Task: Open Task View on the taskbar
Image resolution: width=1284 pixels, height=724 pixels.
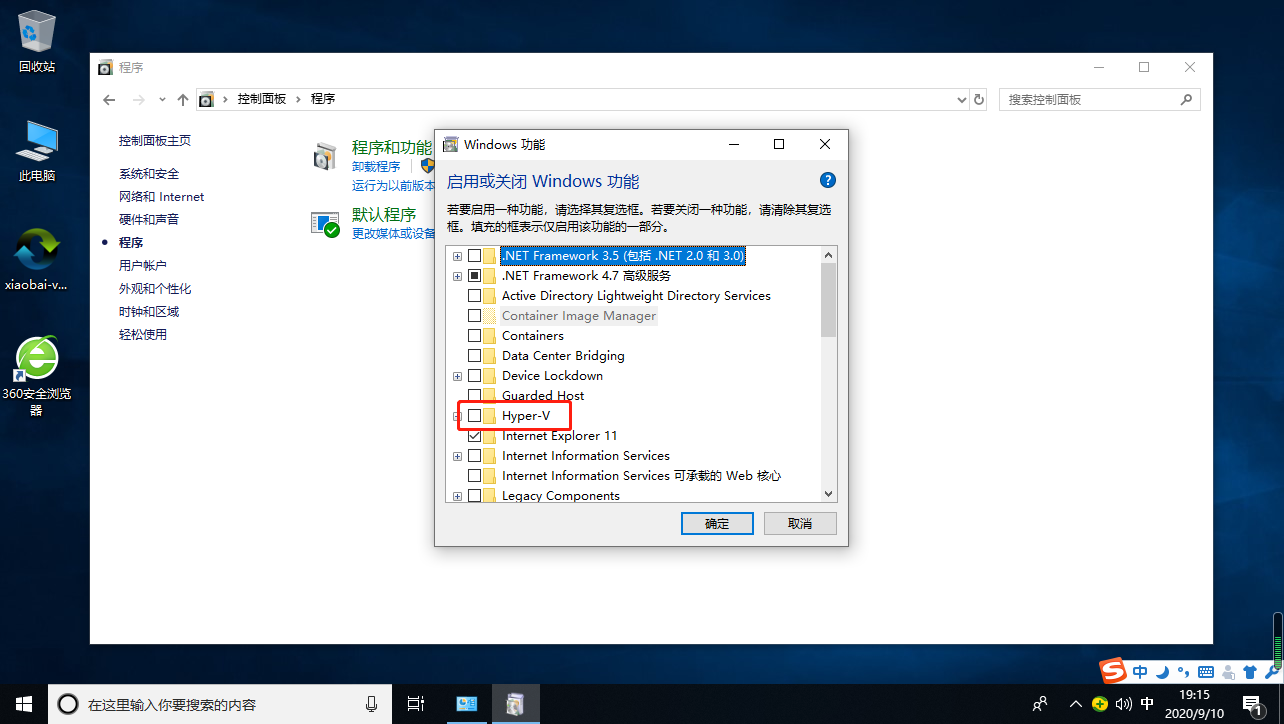Action: pyautogui.click(x=416, y=704)
